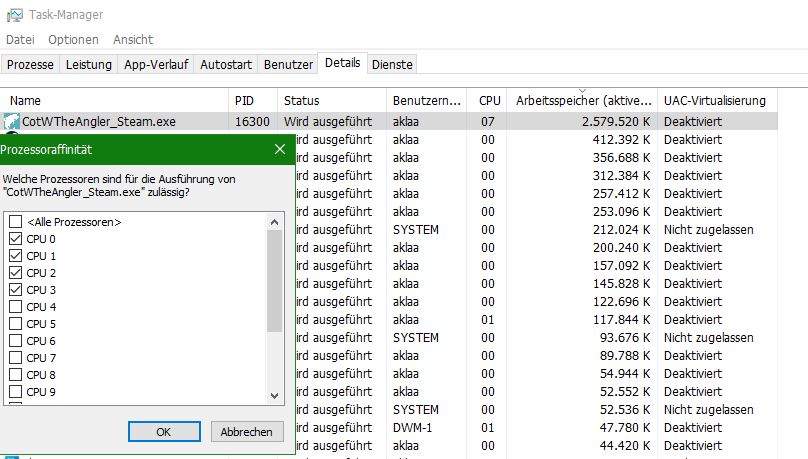Click the processor list scroll down arrow
This screenshot has width=808, height=459.
click(x=275, y=396)
